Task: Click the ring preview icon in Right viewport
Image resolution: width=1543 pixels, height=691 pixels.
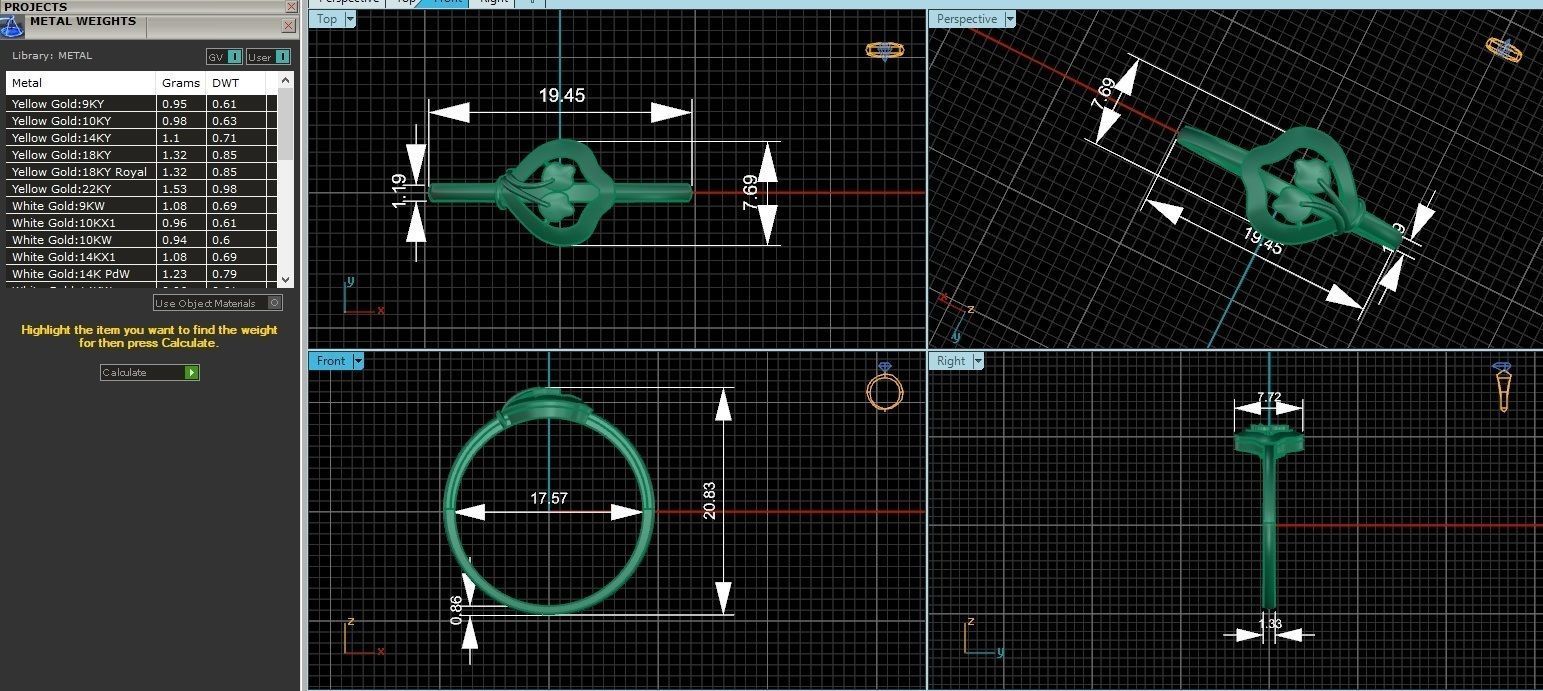Action: click(x=1503, y=387)
